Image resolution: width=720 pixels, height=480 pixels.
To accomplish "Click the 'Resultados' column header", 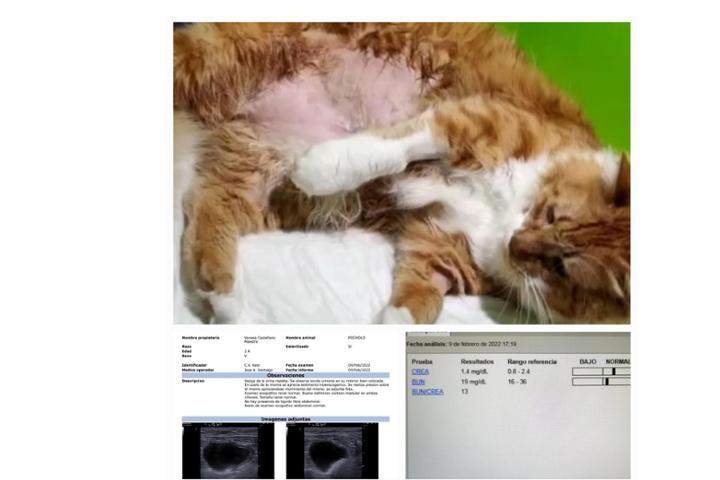I will click(477, 362).
